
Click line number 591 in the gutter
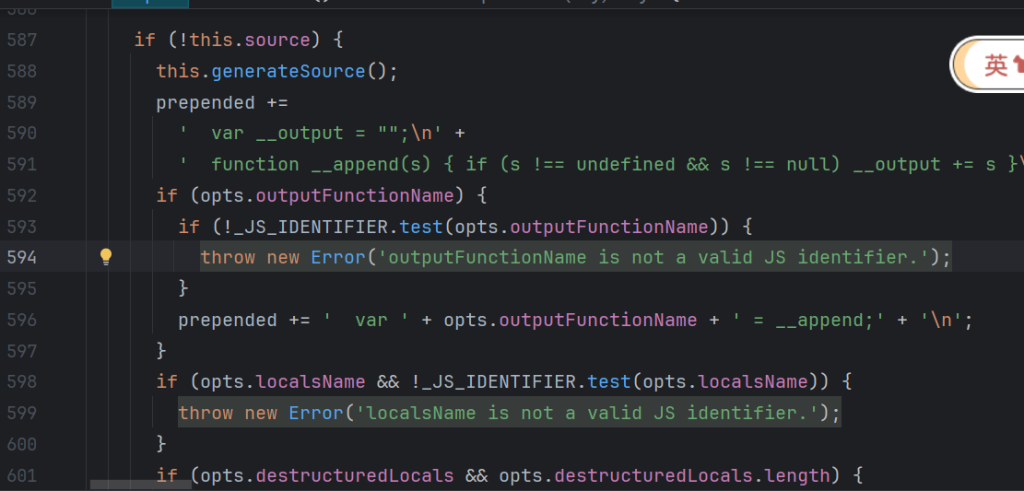point(22,165)
